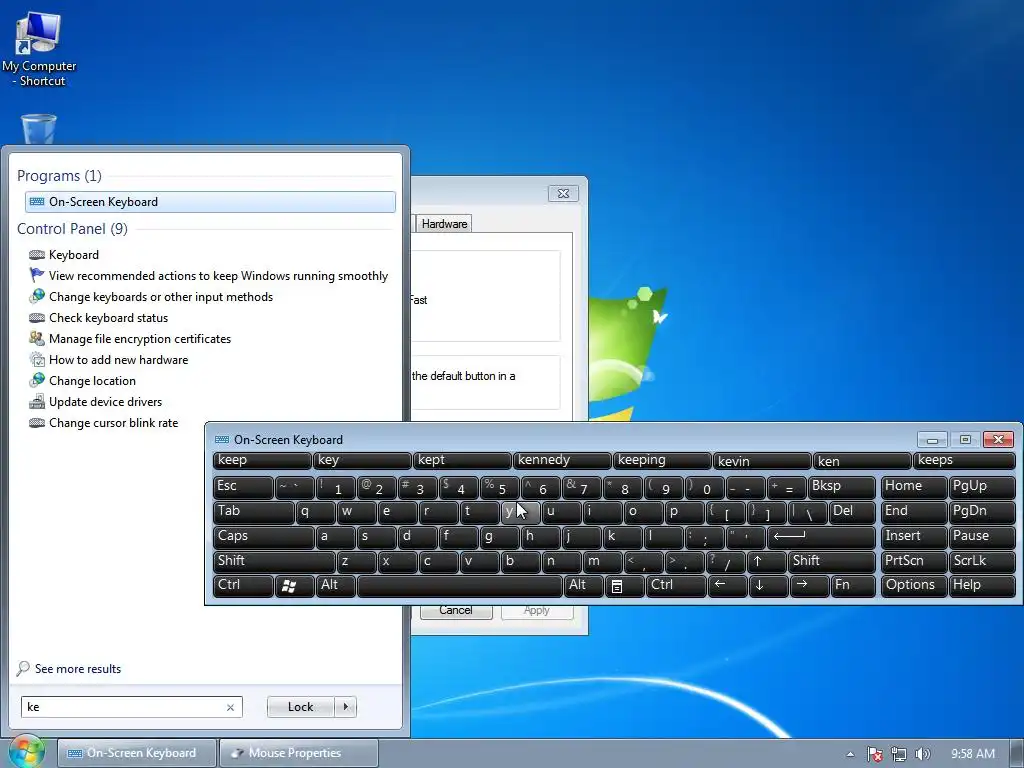Viewport: 1024px width, 768px height.
Task: Toggle the right Alt key
Action: click(x=583, y=586)
